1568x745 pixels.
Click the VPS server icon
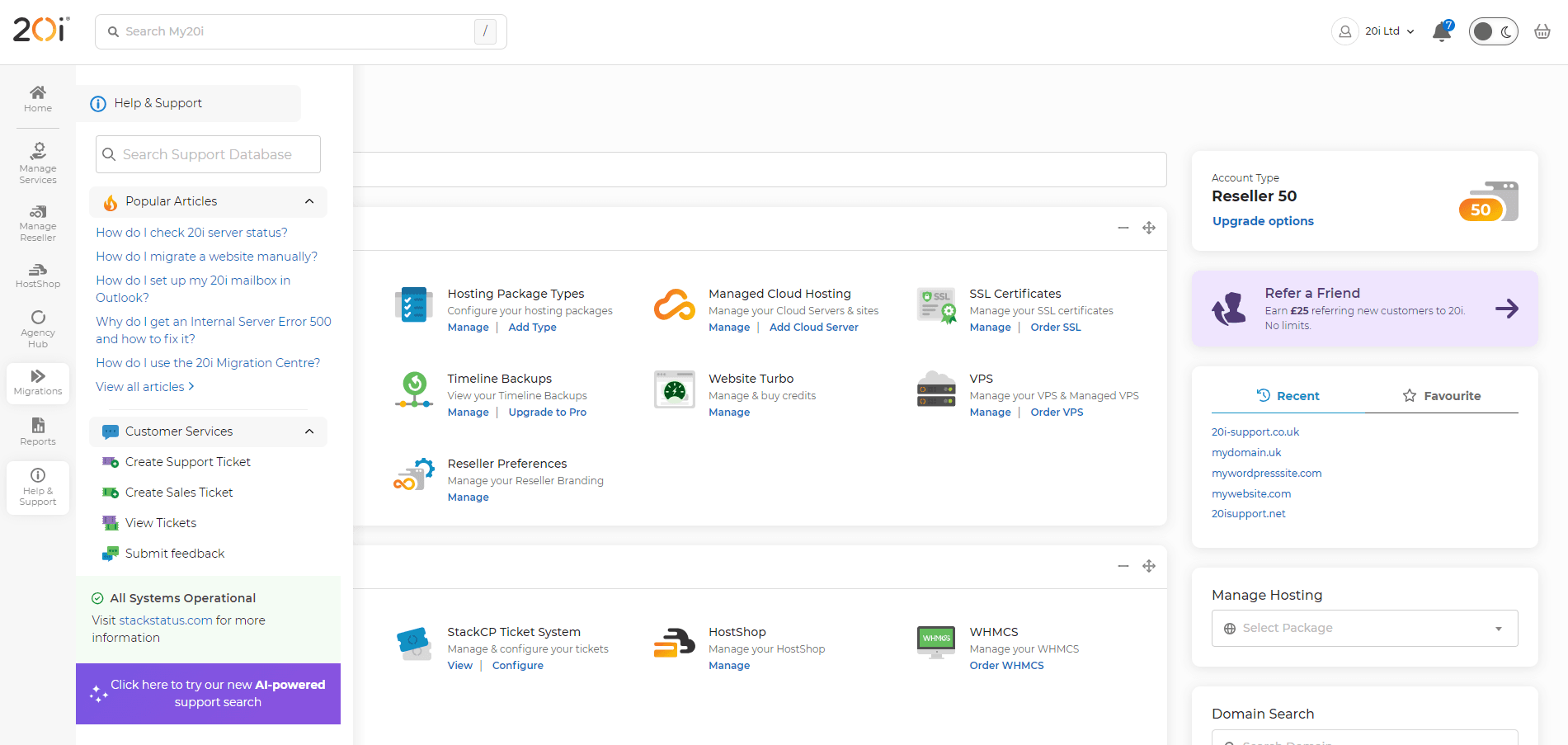936,389
